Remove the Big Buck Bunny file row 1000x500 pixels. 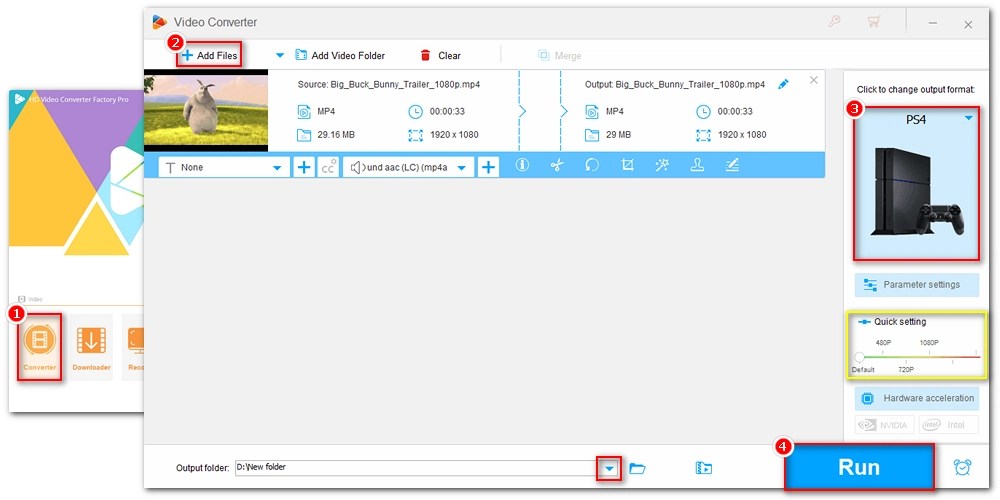click(x=813, y=80)
